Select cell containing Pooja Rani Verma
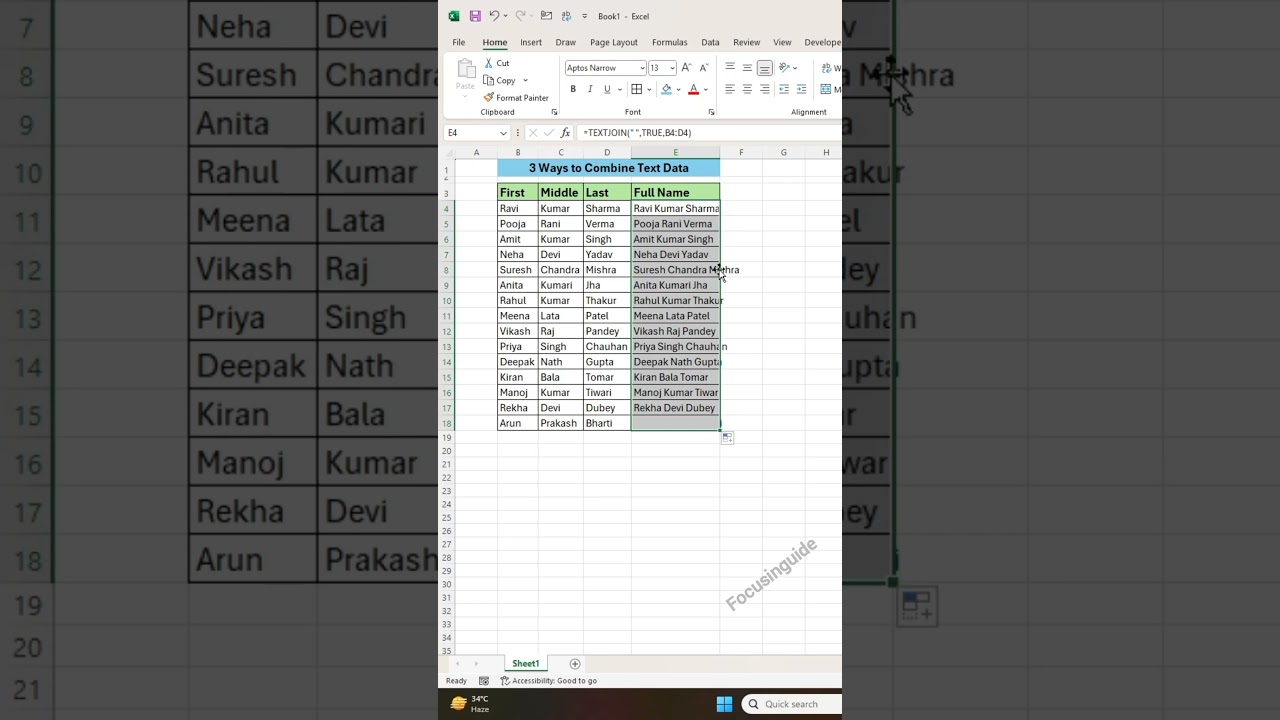 pyautogui.click(x=675, y=224)
